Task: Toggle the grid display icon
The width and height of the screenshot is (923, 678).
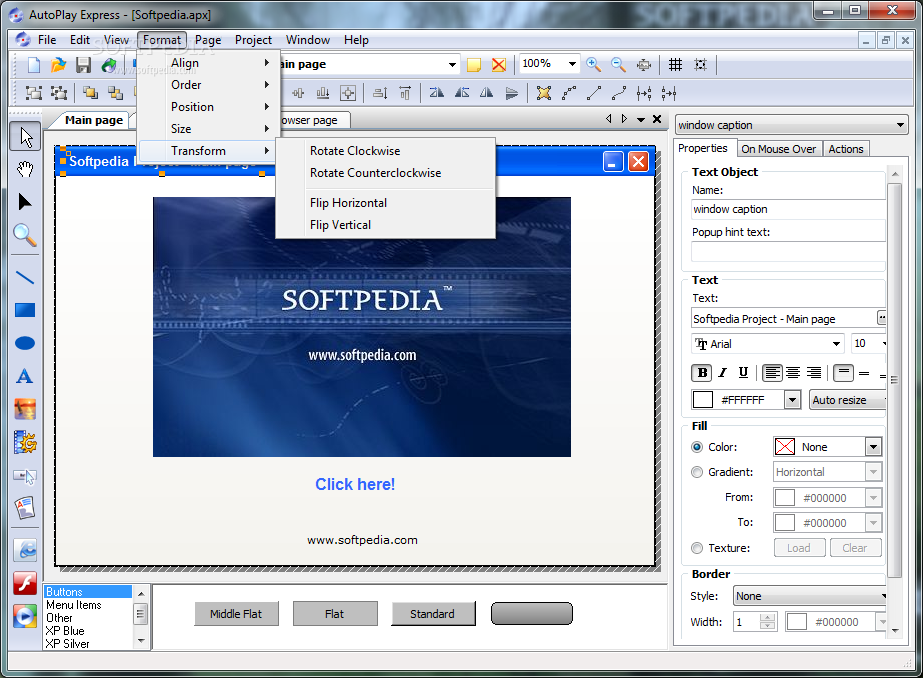Action: 675,64
